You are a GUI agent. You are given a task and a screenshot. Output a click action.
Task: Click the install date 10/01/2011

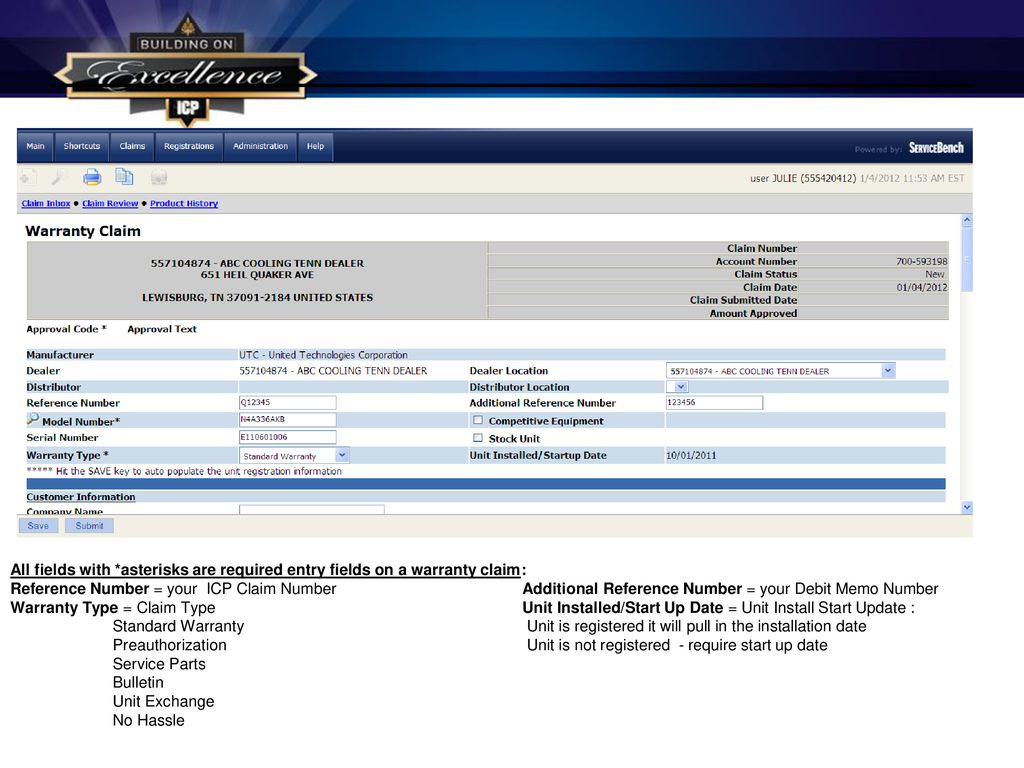coord(691,455)
